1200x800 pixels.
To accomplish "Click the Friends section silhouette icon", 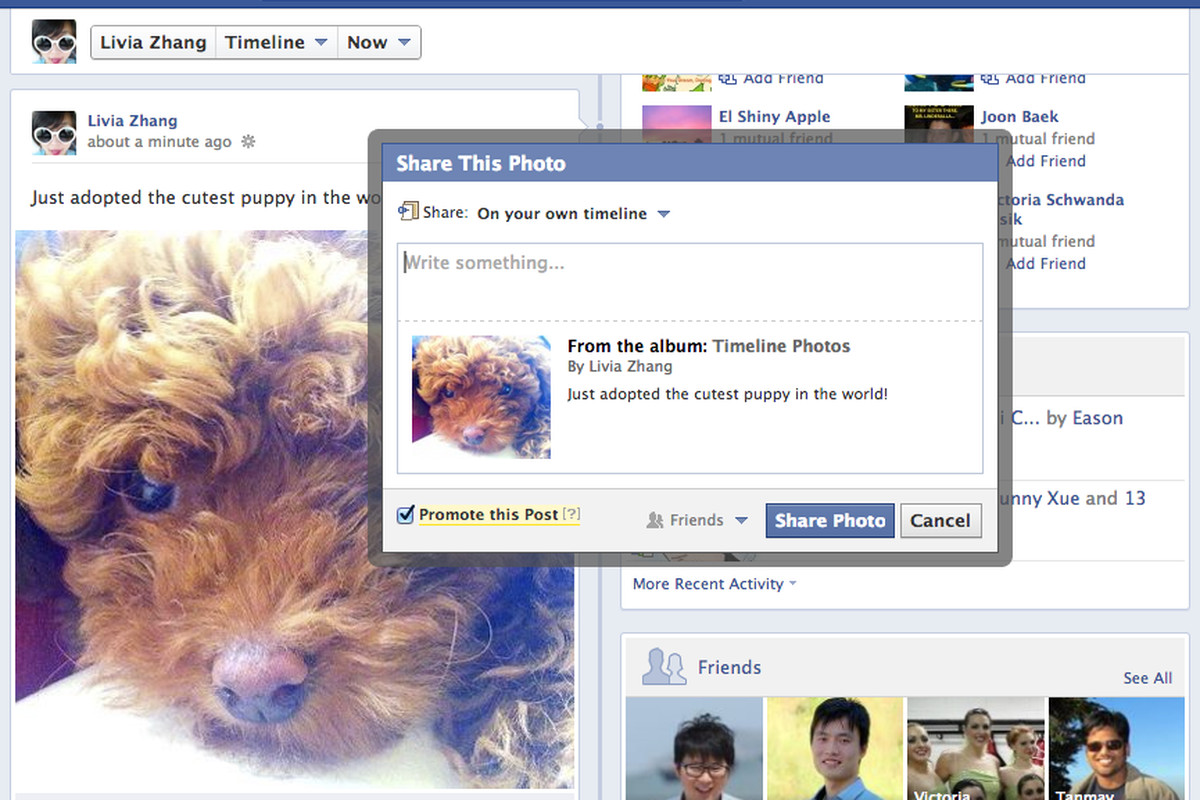I will pos(664,667).
